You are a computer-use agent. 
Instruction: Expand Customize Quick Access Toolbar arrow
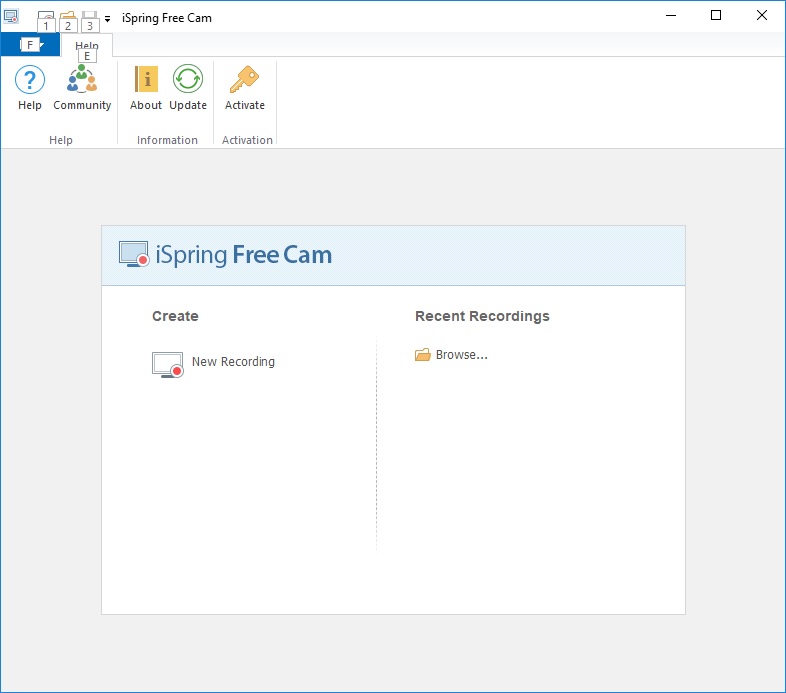[108, 18]
